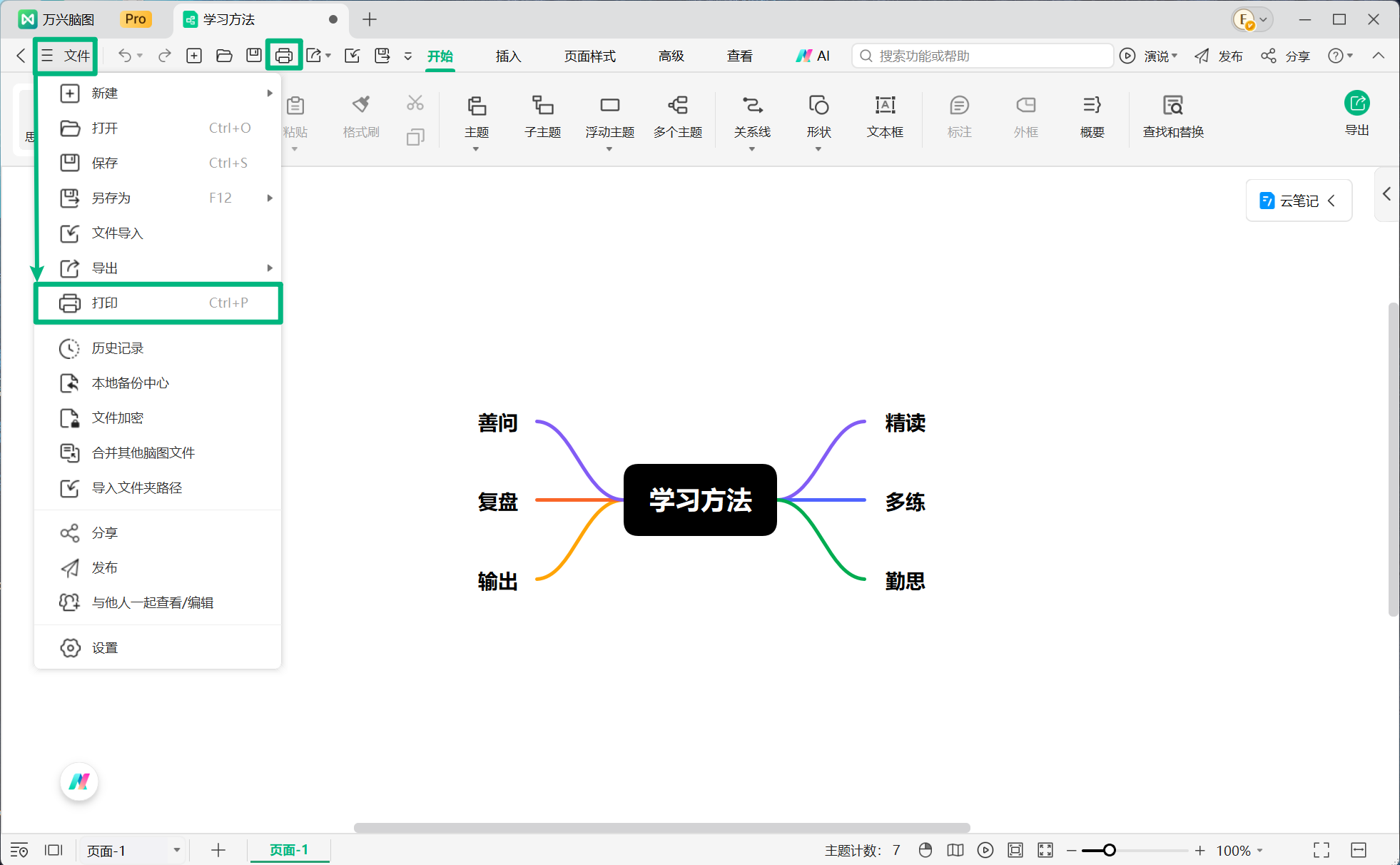This screenshot has width=1400, height=865.
Task: Click the new file plus icon in toolbar
Action: (194, 56)
